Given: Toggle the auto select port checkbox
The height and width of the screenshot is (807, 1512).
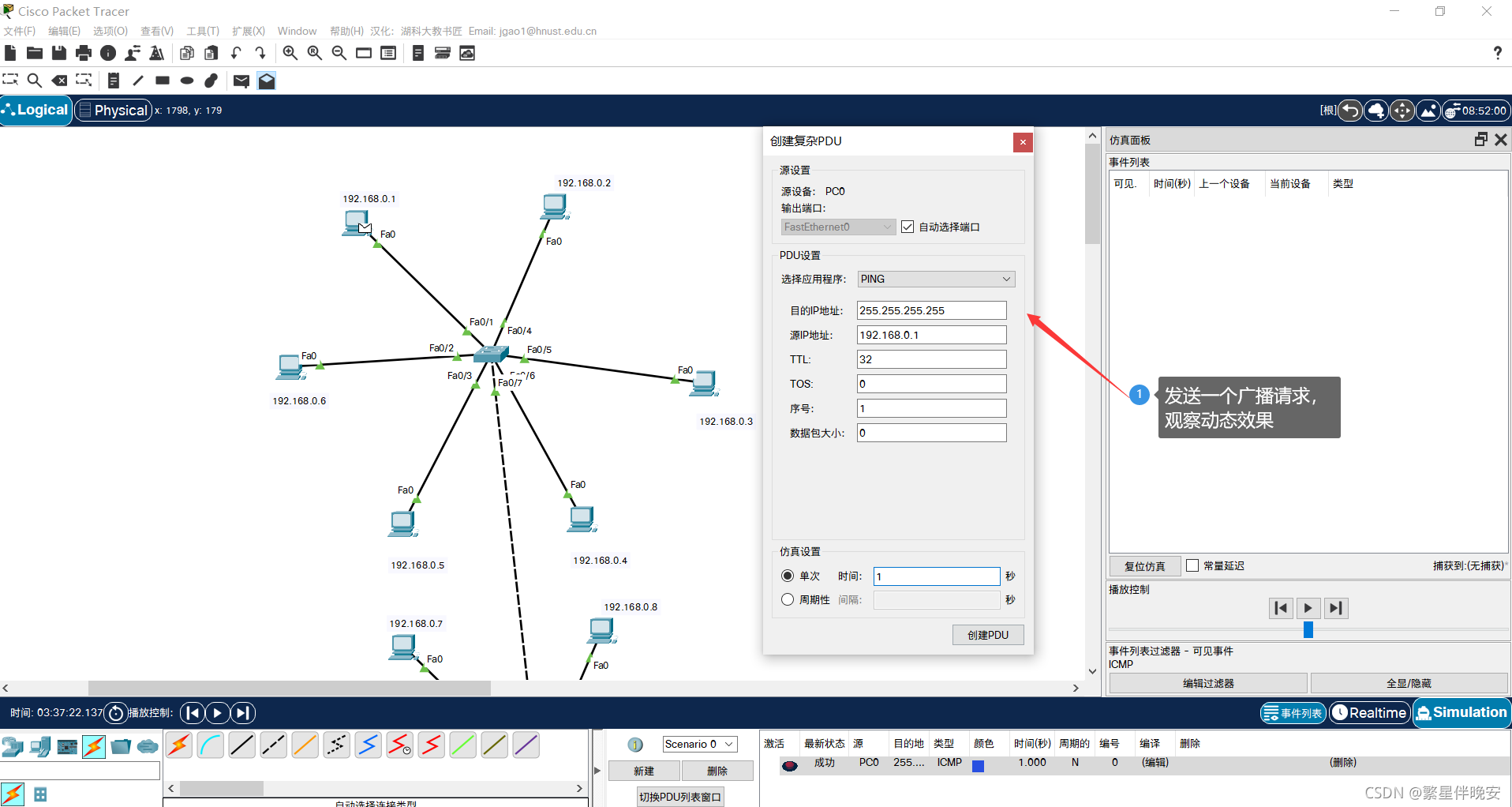Looking at the screenshot, I should pos(908,227).
